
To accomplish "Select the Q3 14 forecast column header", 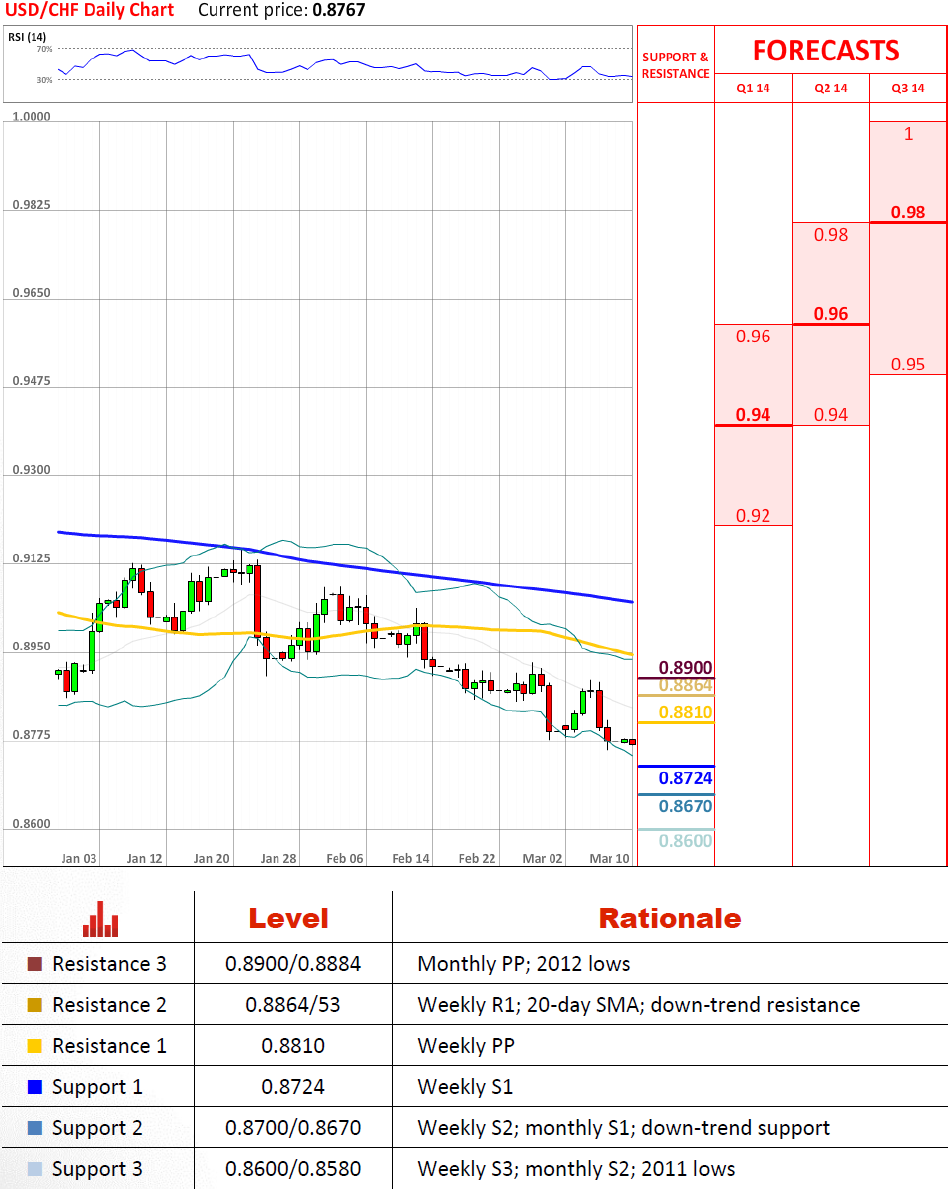I will point(908,88).
